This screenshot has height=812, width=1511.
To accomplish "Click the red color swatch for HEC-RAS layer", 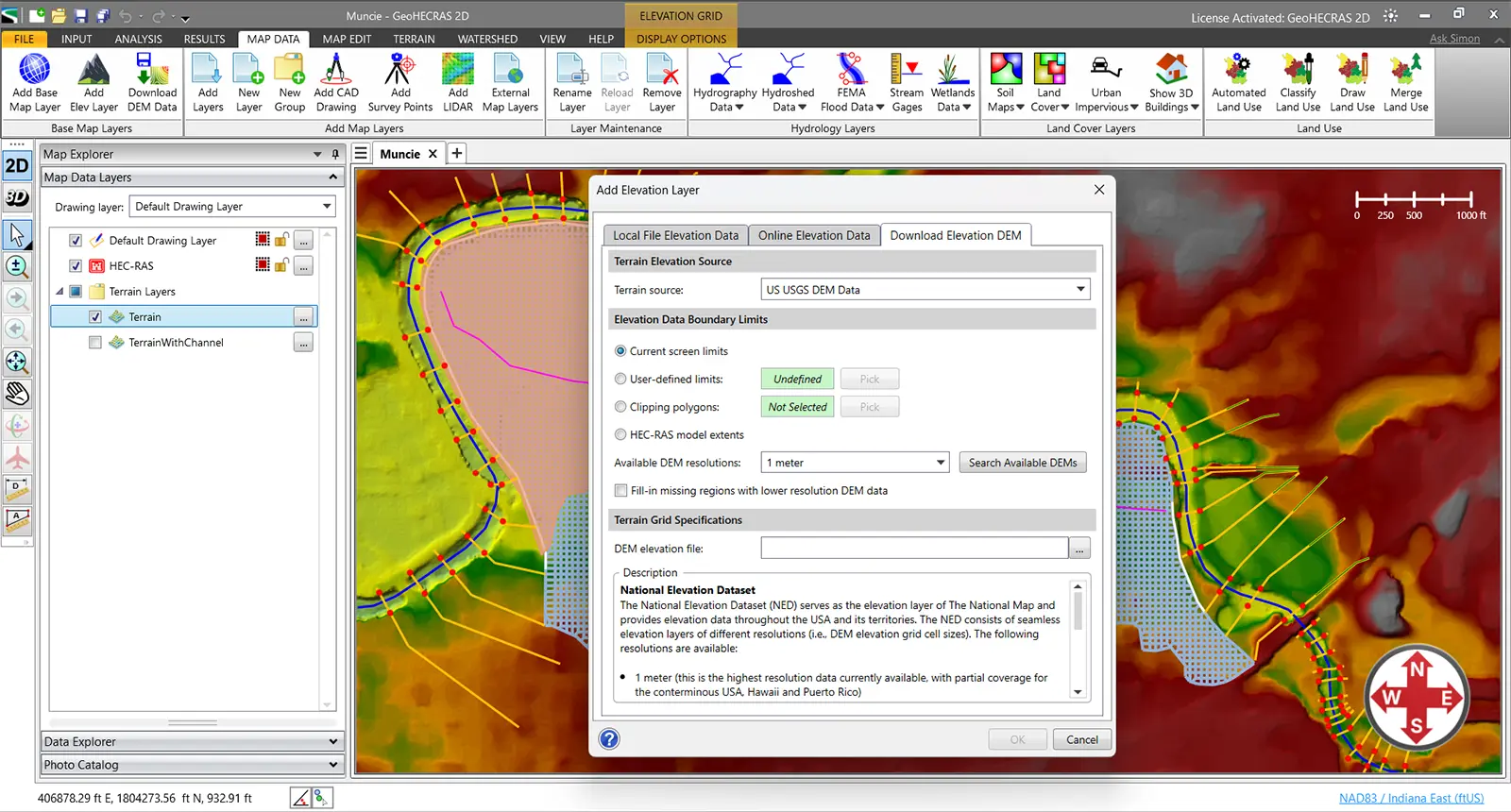I will (263, 265).
